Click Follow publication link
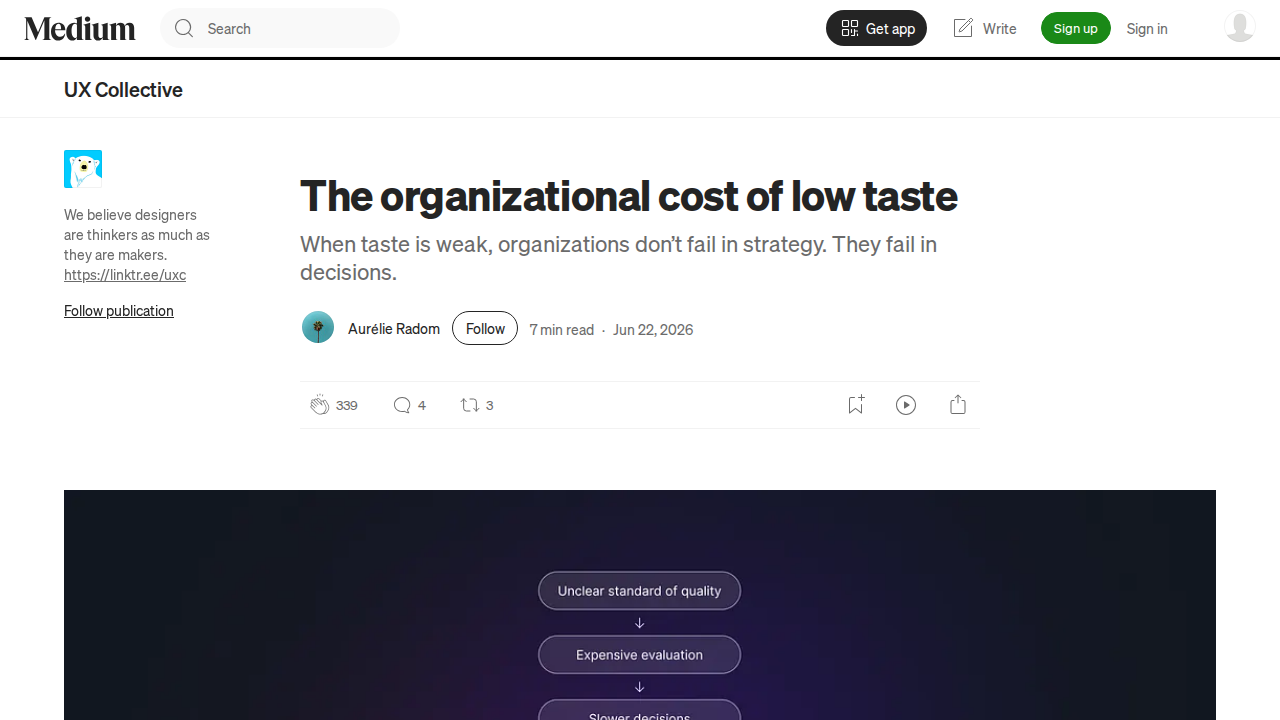Screen dimensions: 1280x720 coord(119,311)
